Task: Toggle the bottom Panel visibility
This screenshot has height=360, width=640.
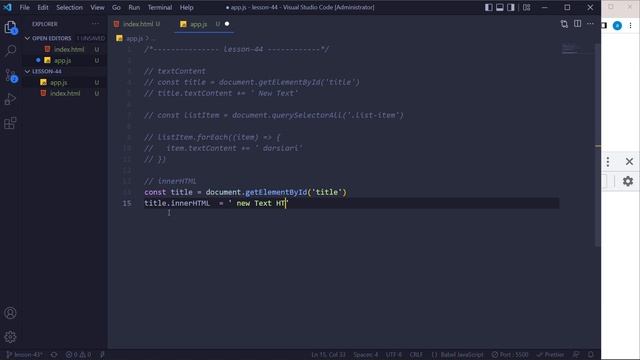Action: 500,7
